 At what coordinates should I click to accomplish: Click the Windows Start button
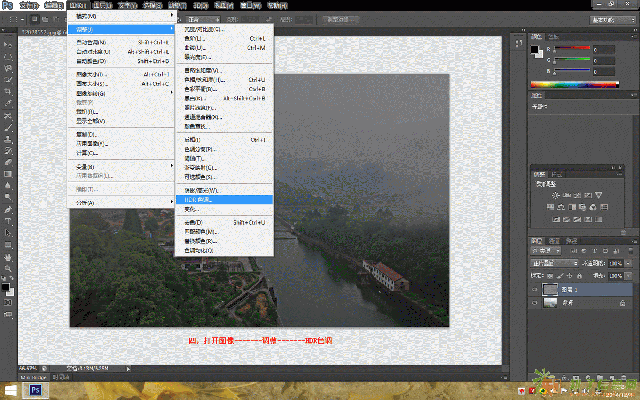point(11,390)
